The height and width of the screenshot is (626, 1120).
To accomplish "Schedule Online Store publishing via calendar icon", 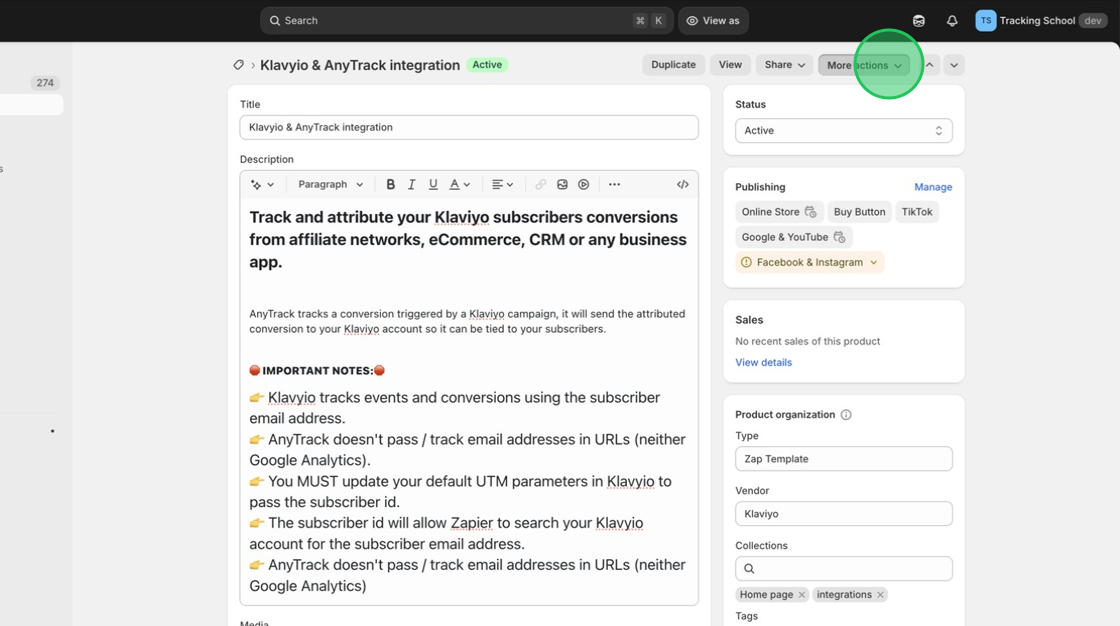I will click(811, 212).
